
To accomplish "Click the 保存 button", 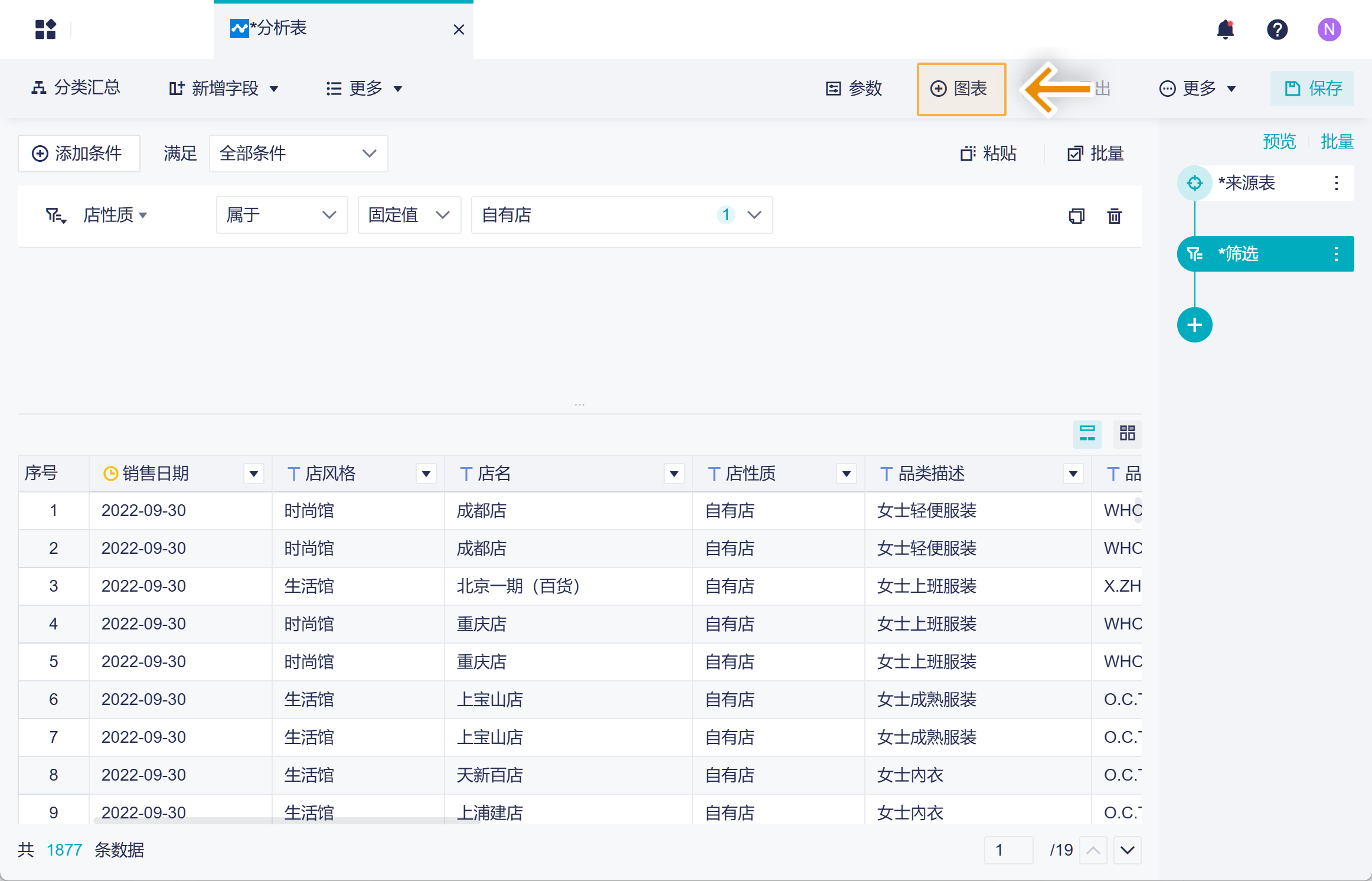I will 1312,89.
